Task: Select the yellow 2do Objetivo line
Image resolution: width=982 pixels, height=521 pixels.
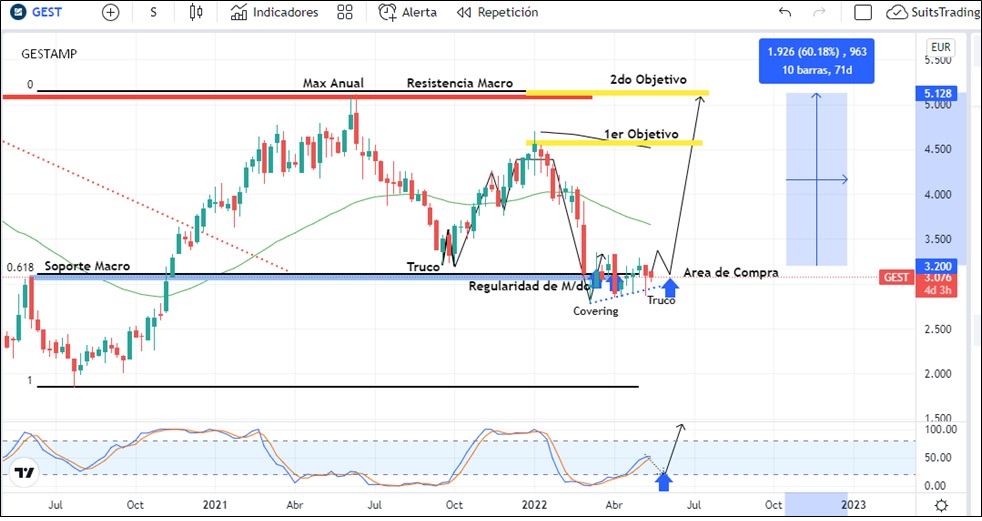Action: pyautogui.click(x=620, y=93)
